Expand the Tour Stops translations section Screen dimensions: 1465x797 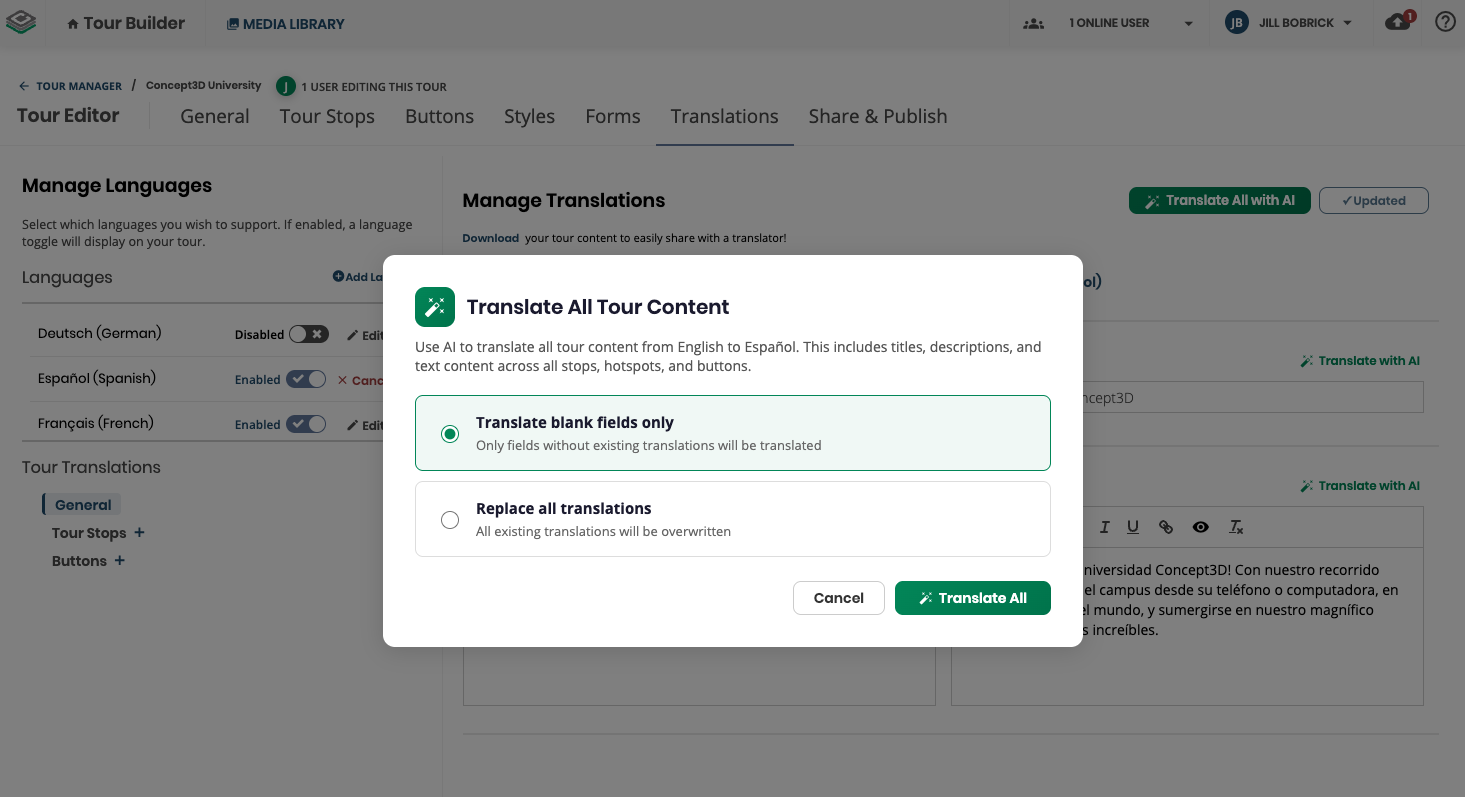139,533
